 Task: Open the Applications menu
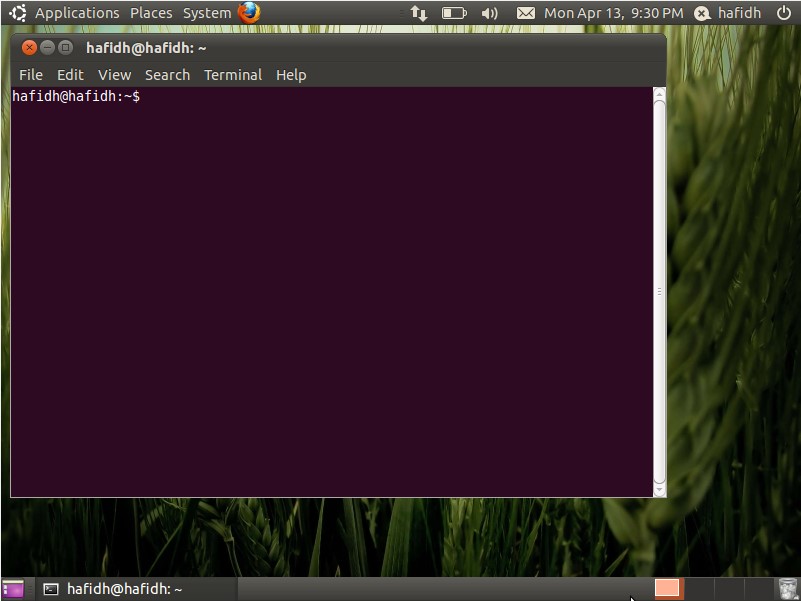(x=77, y=13)
